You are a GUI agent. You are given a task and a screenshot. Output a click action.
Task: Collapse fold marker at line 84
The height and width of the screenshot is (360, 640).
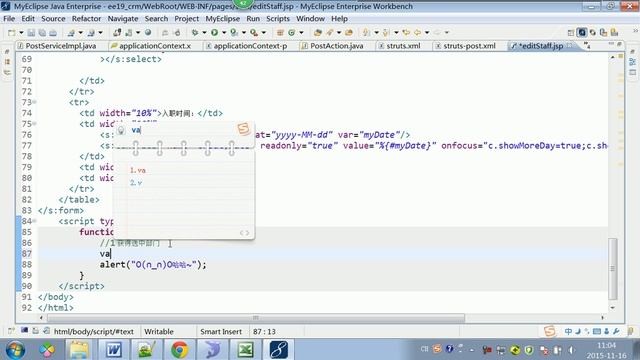point(34,221)
